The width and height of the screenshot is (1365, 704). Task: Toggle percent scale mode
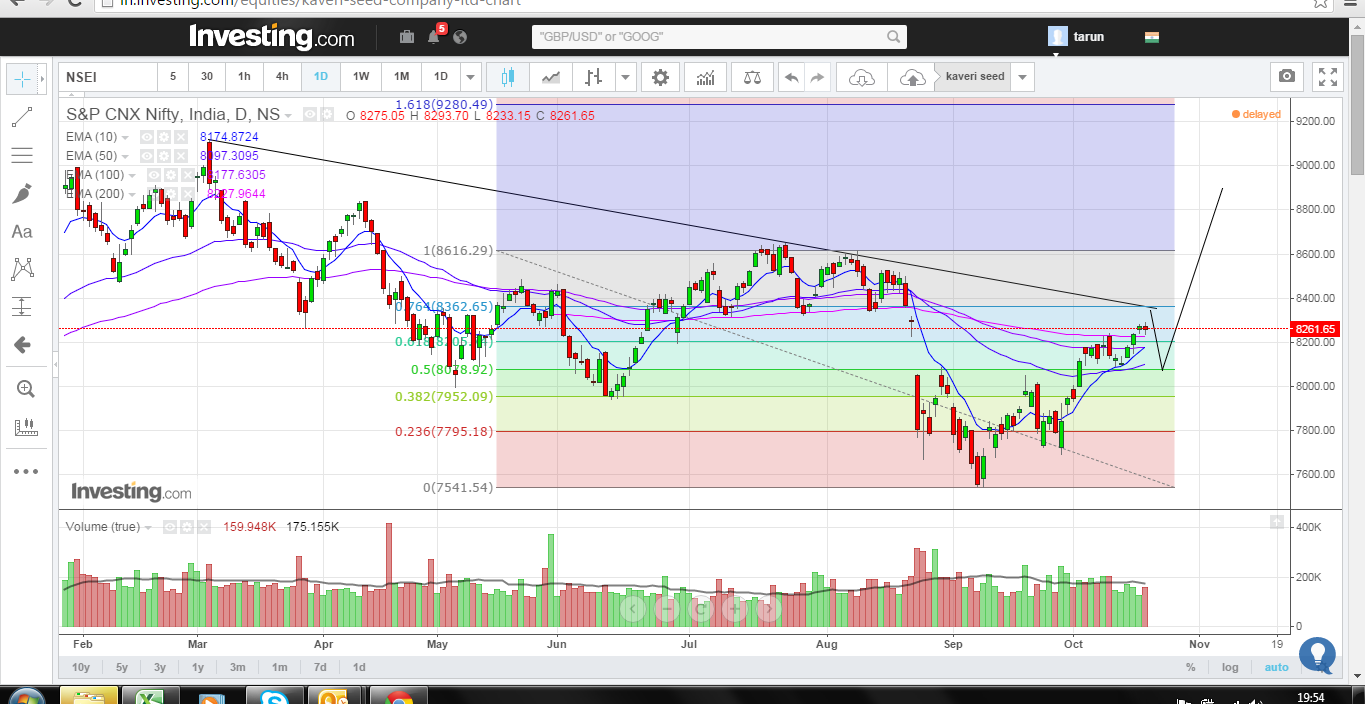click(x=1191, y=667)
